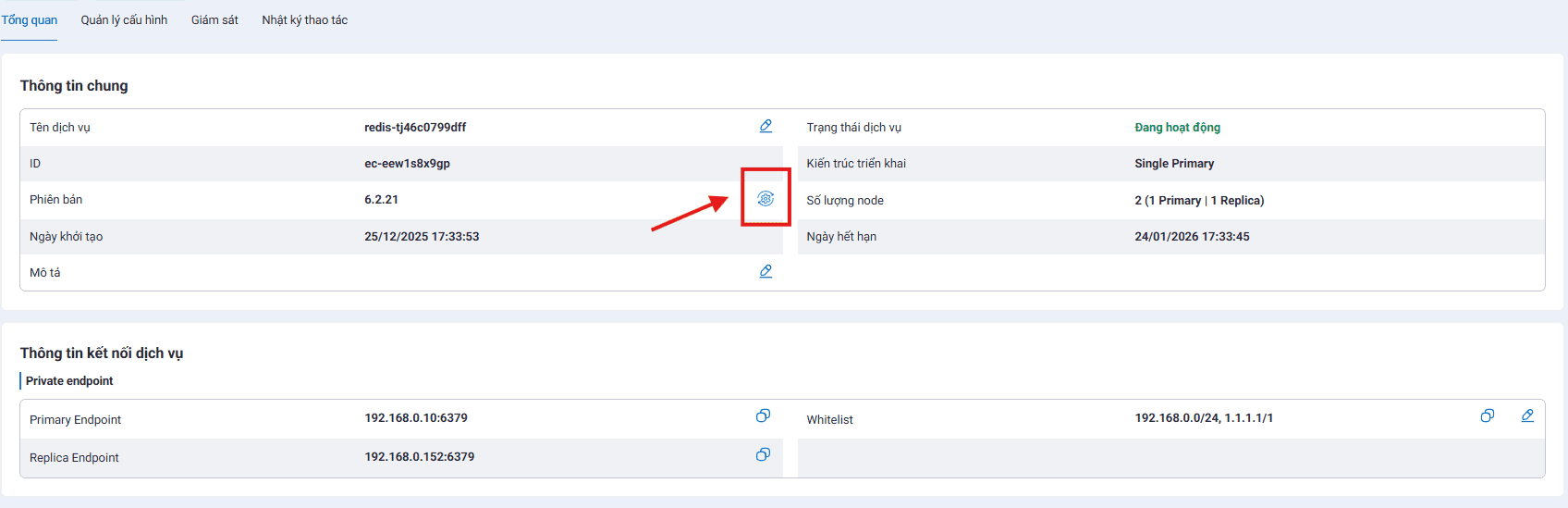Edit the Whitelist entries
Screen dimensions: 1568x508
click(1527, 416)
